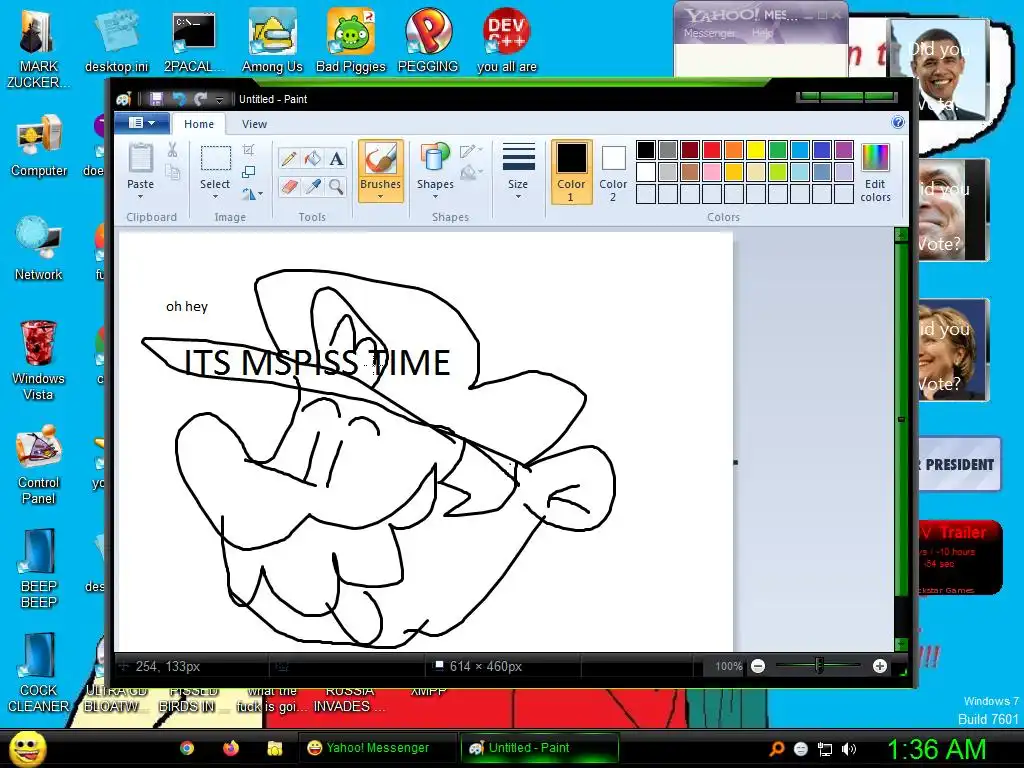Click the 'oh hey' text on canvas
This screenshot has height=768, width=1024.
187,306
